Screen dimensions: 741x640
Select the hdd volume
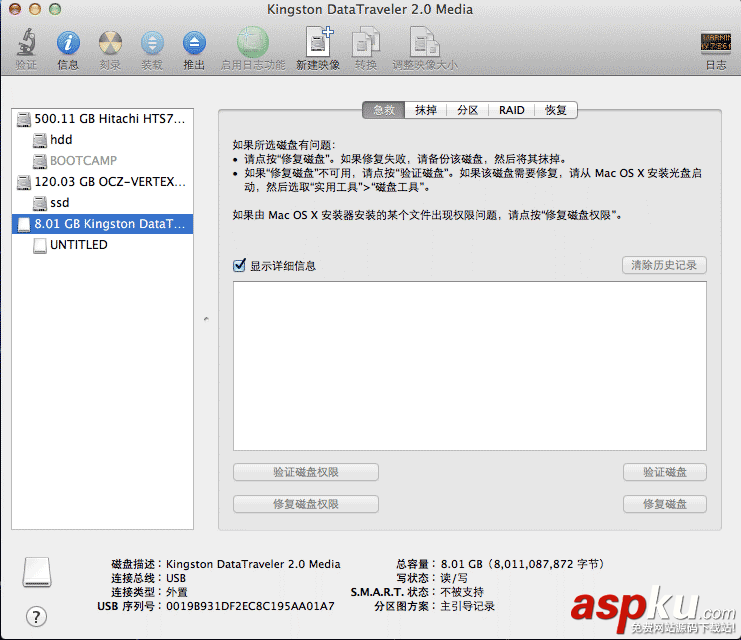103,140
